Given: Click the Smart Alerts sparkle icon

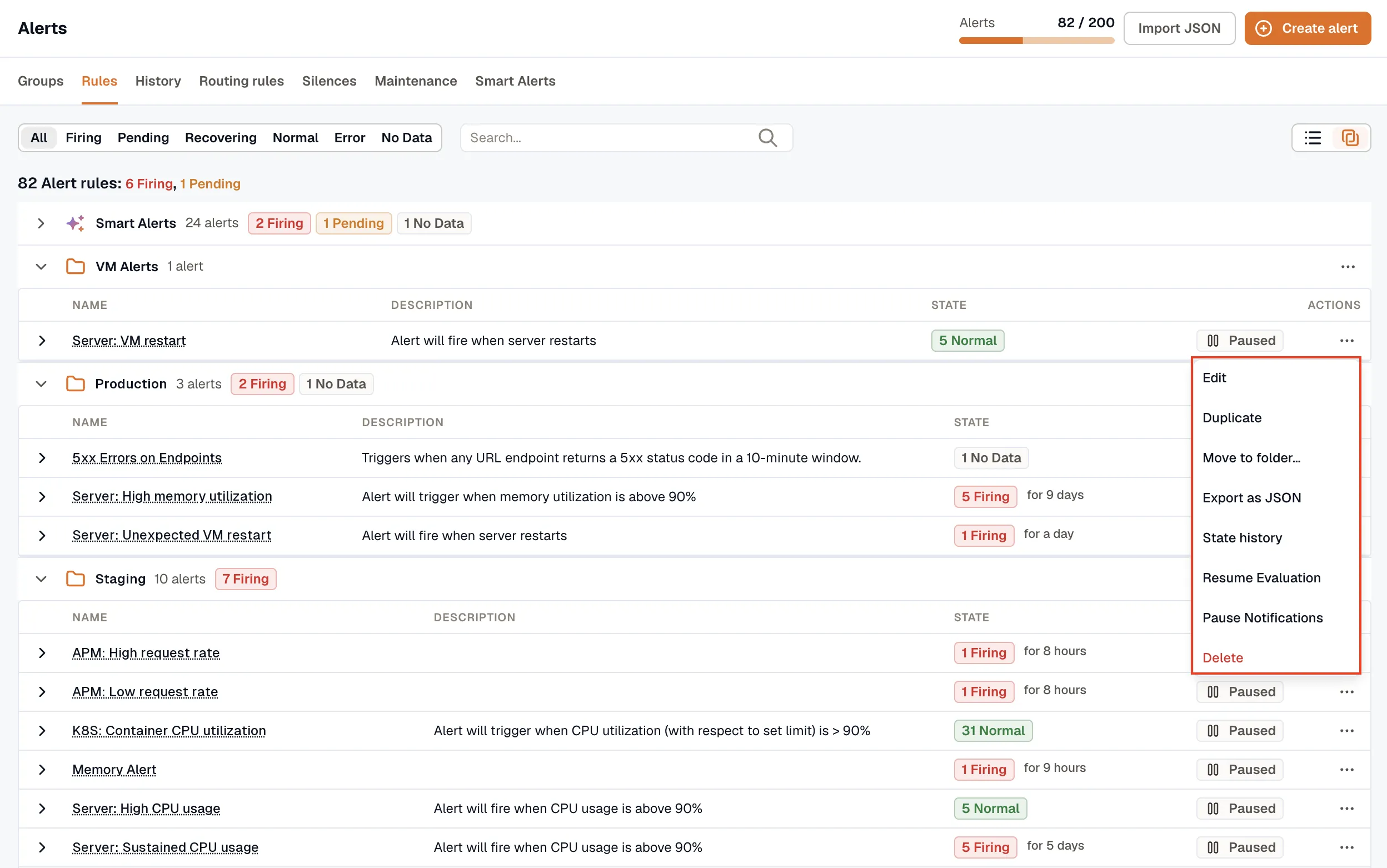Looking at the screenshot, I should point(75,223).
